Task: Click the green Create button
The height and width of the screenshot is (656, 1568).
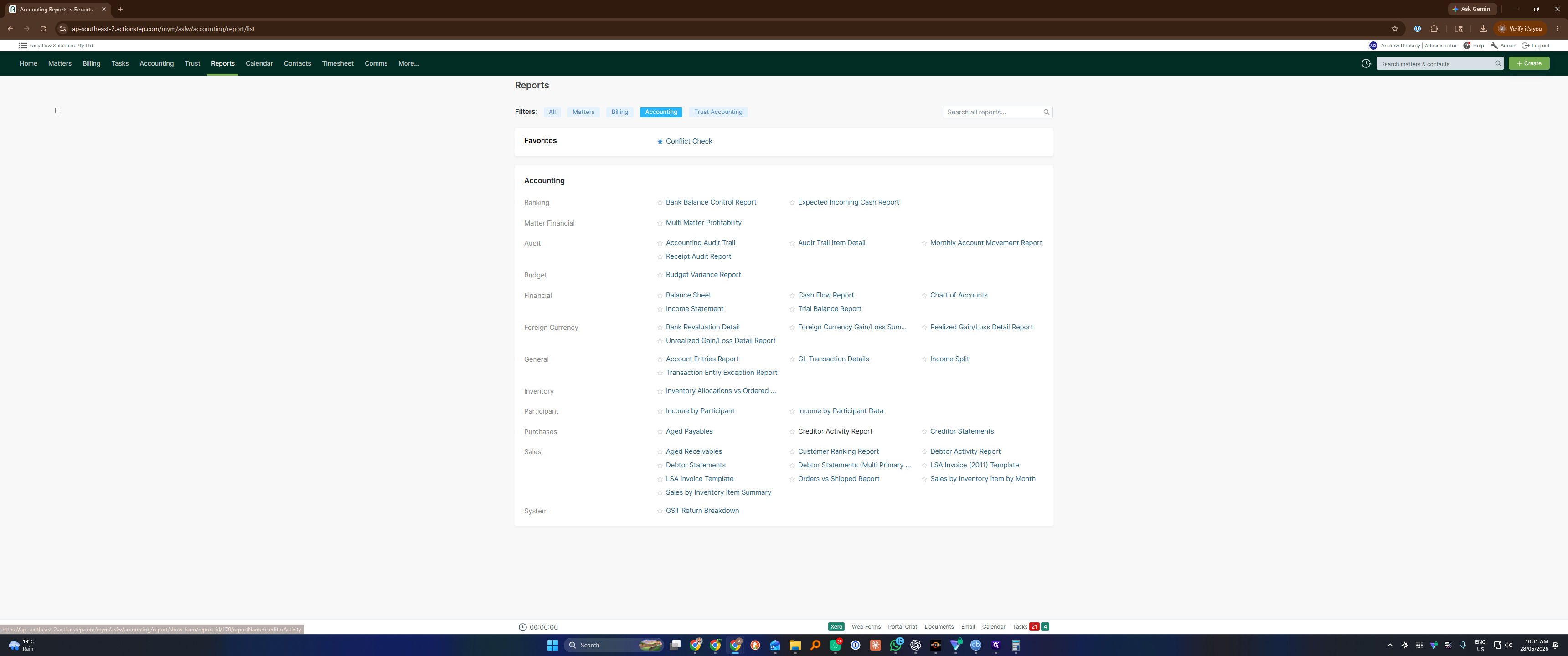Action: click(x=1528, y=63)
